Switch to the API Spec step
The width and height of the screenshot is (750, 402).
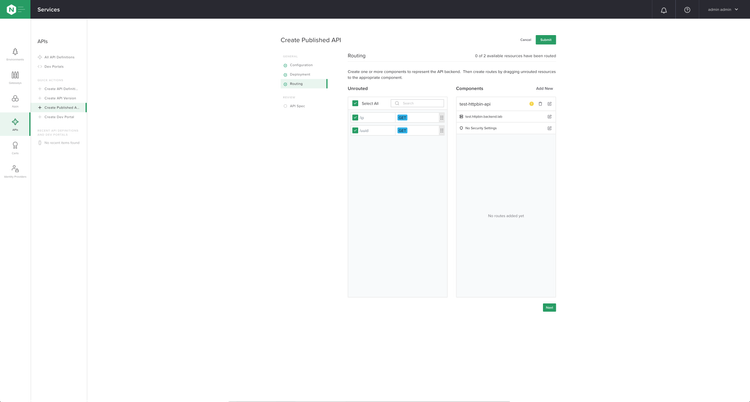point(297,106)
